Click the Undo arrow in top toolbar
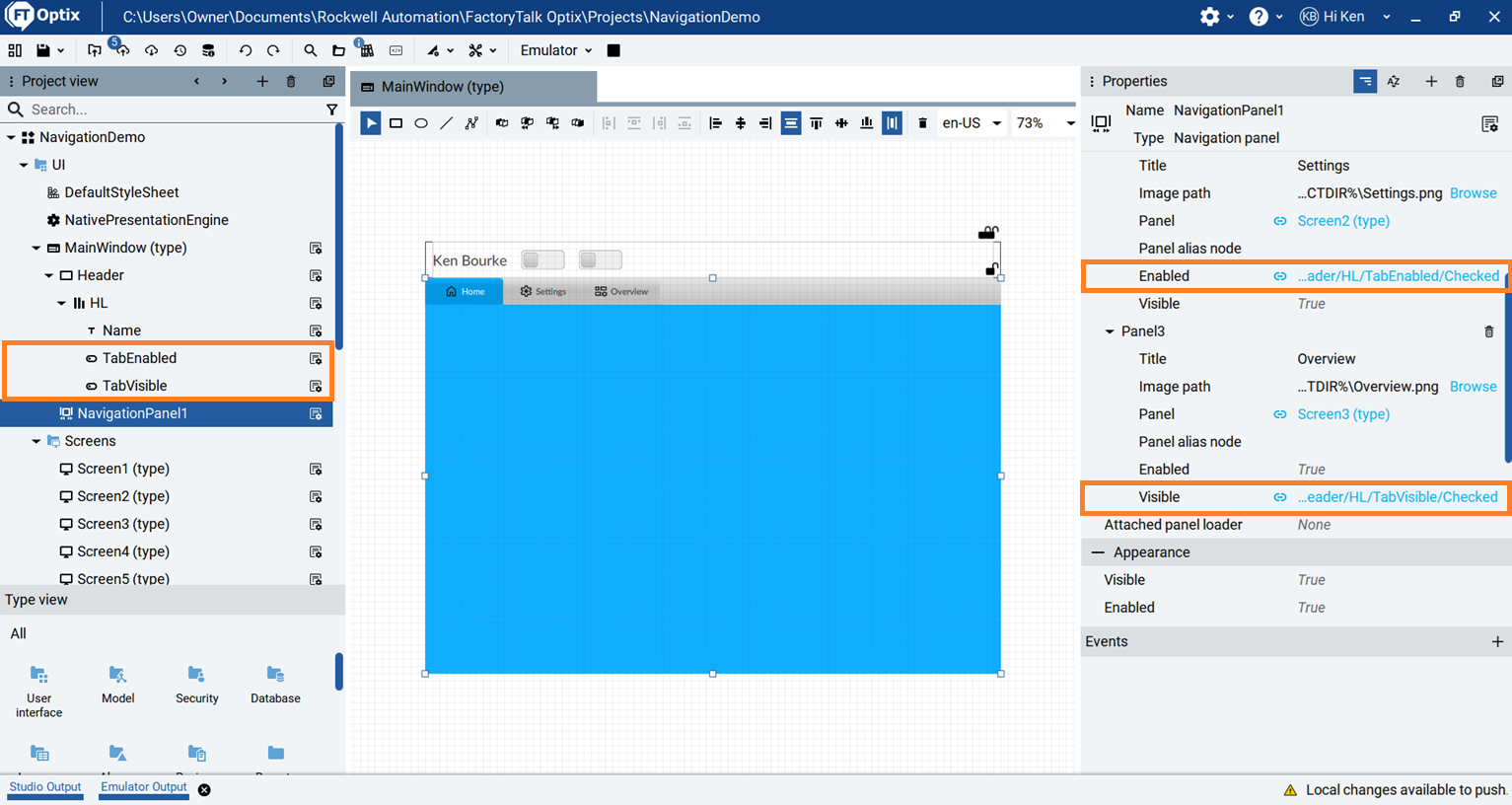 tap(246, 50)
